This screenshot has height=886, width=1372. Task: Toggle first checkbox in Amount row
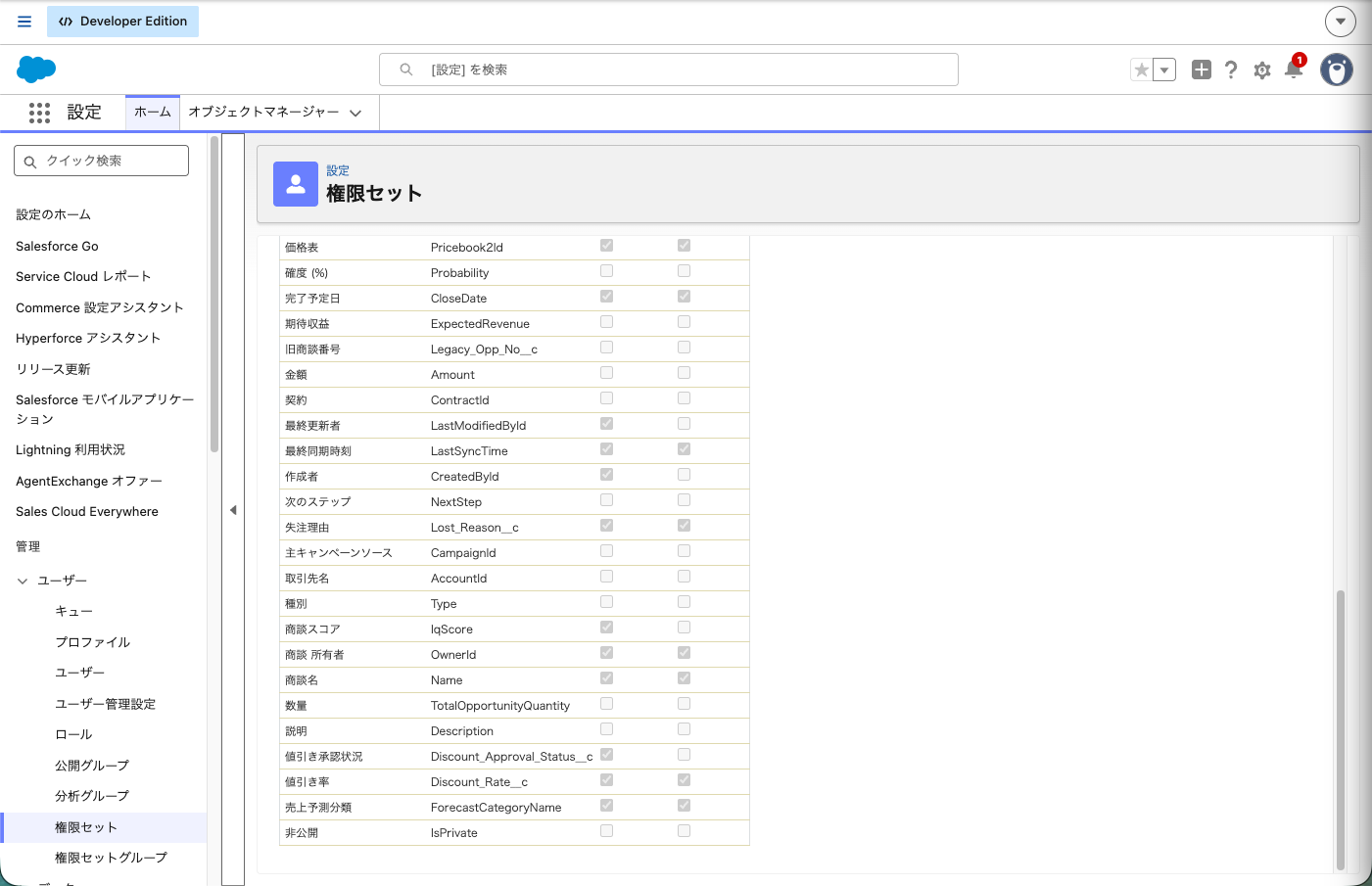607,373
